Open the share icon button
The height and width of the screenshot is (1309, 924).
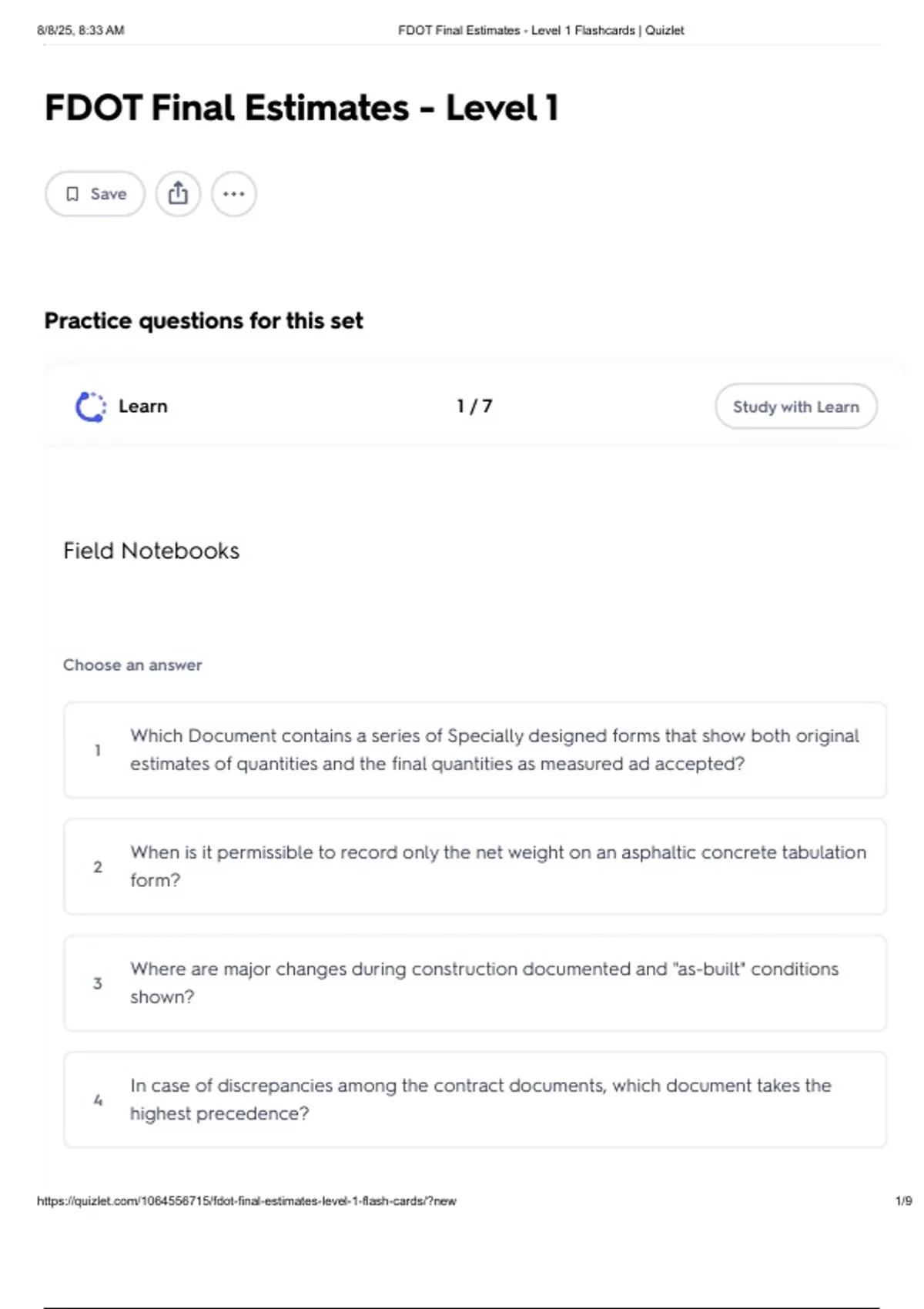[x=178, y=194]
